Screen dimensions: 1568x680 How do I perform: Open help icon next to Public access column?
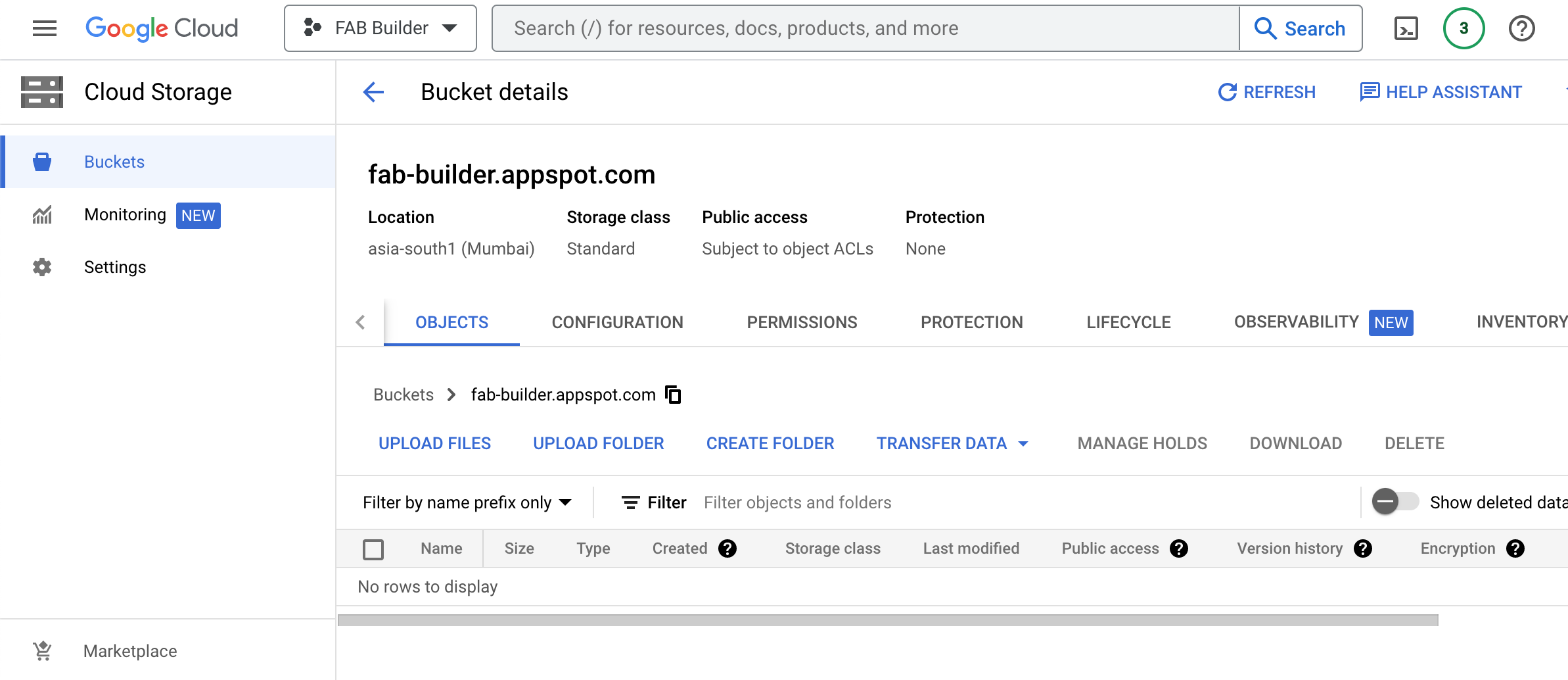1179,548
